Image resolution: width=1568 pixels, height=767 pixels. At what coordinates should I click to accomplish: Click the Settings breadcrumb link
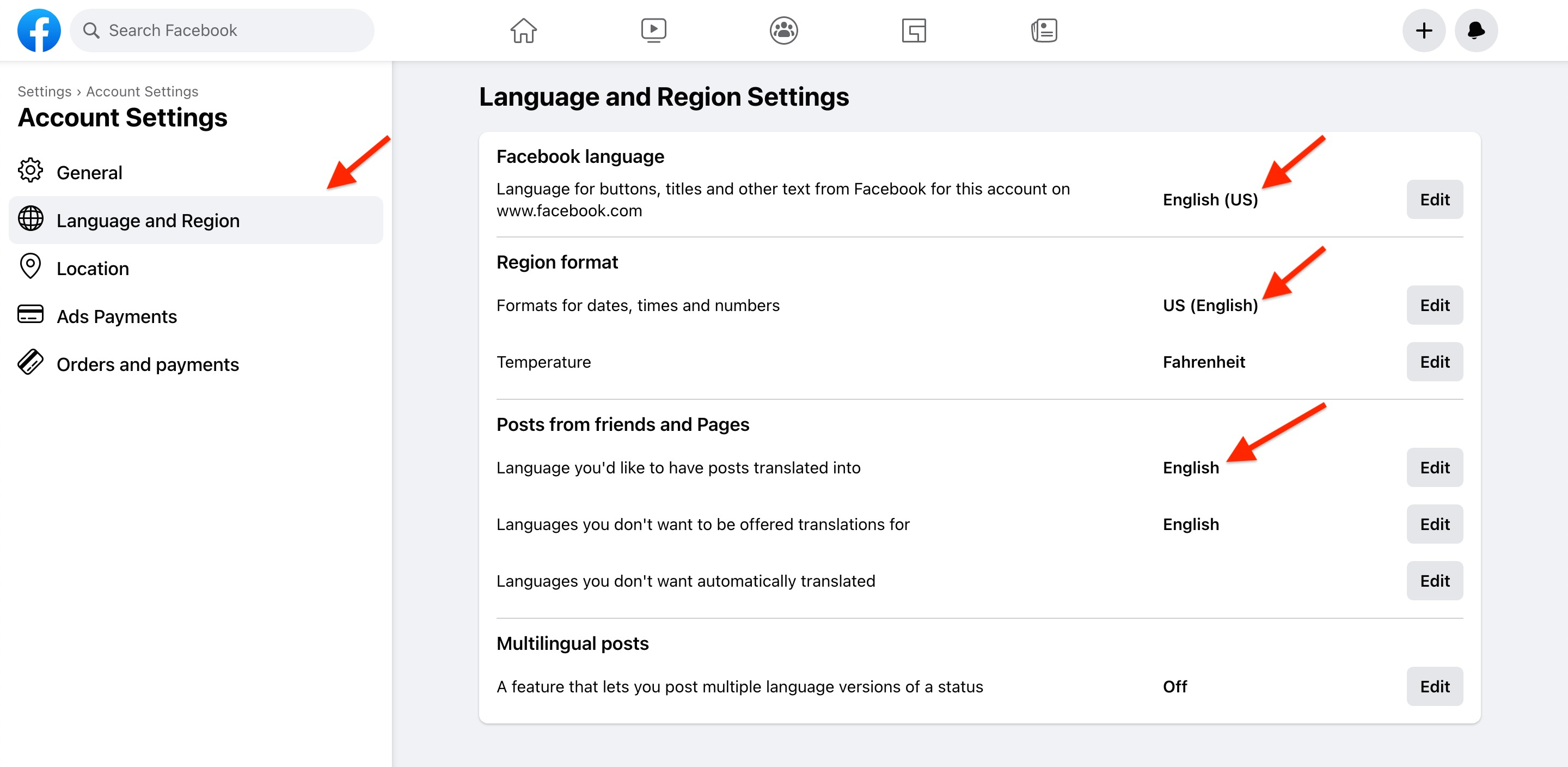[x=45, y=92]
